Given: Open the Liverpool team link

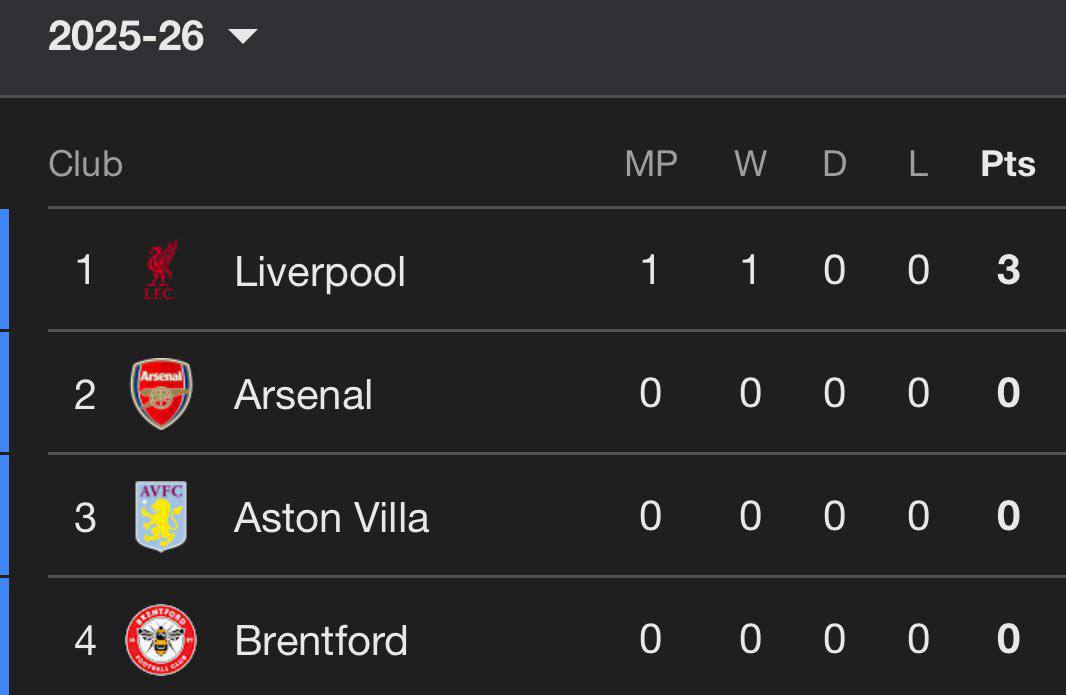Looking at the screenshot, I should point(320,272).
